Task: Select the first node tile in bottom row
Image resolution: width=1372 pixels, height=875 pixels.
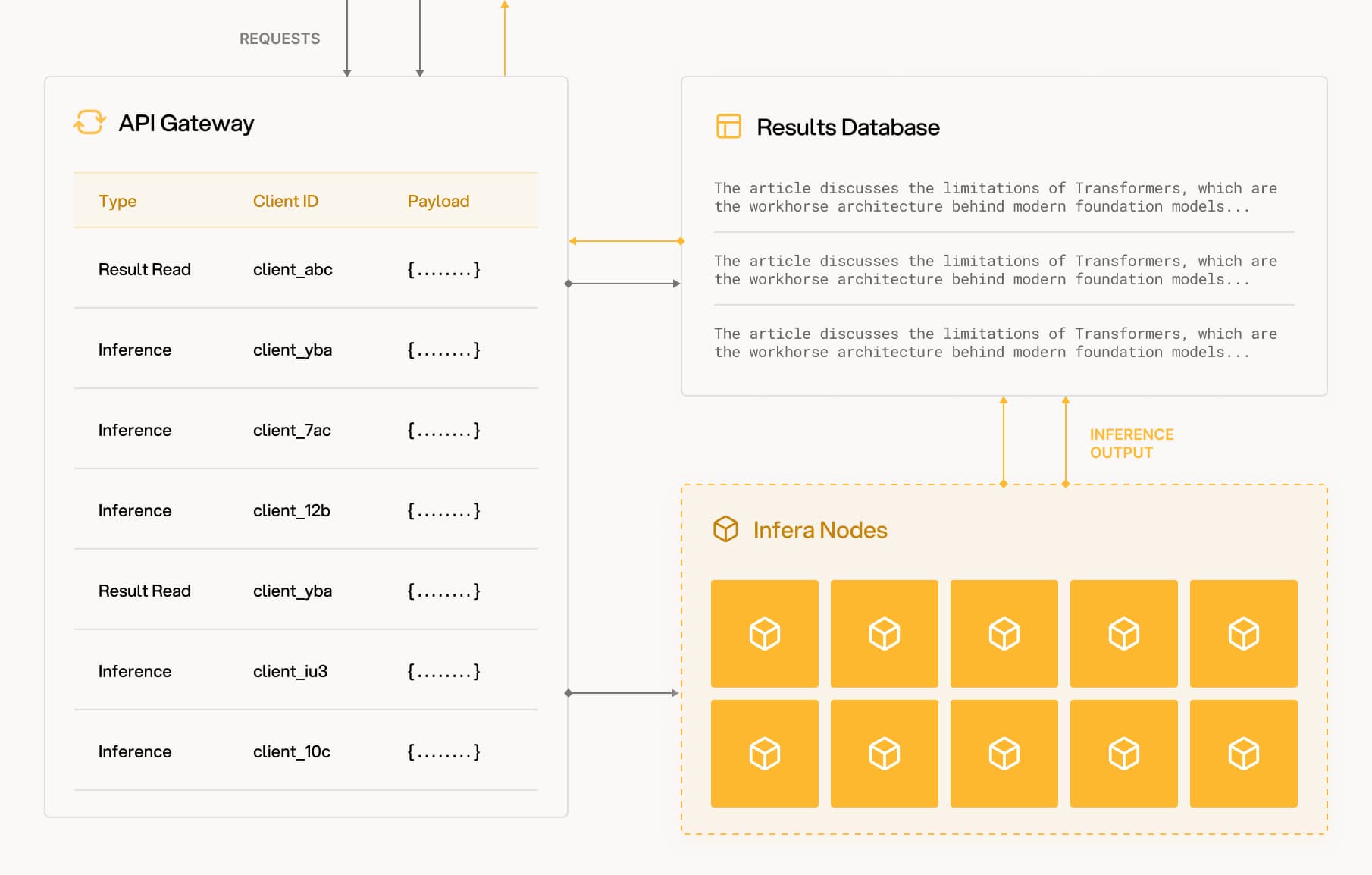Action: click(764, 753)
